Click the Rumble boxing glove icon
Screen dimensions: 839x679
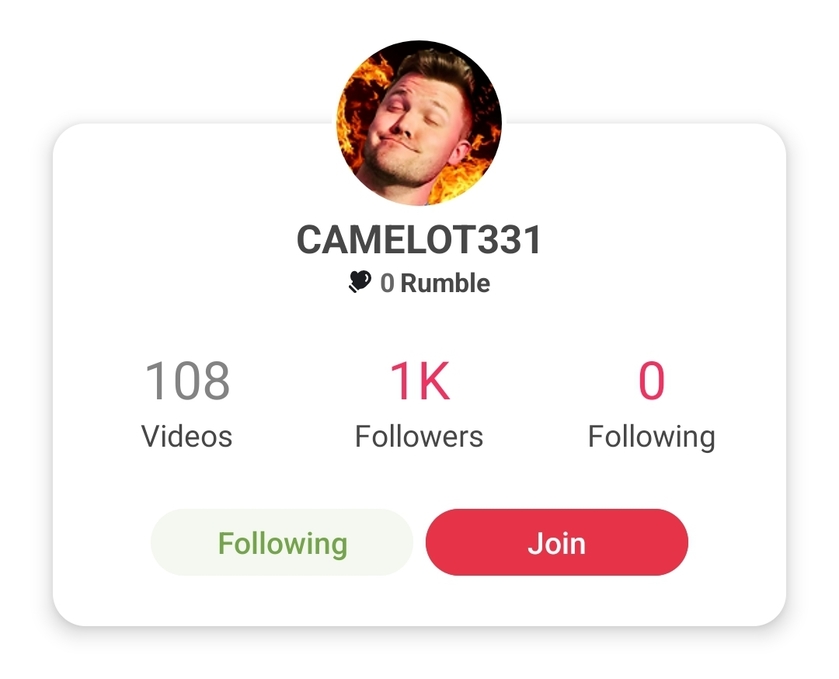(360, 281)
